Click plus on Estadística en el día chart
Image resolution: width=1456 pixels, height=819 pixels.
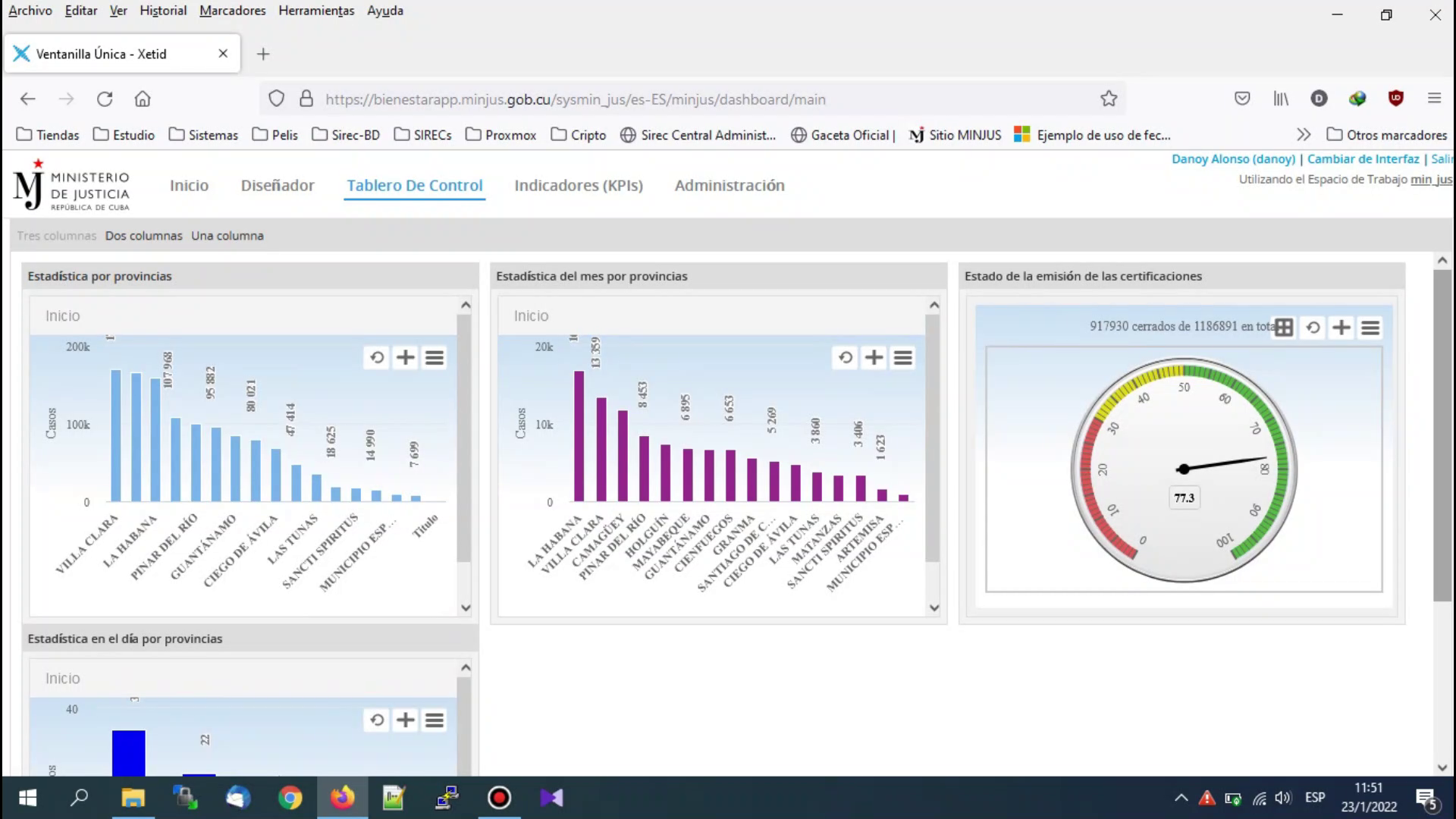406,720
